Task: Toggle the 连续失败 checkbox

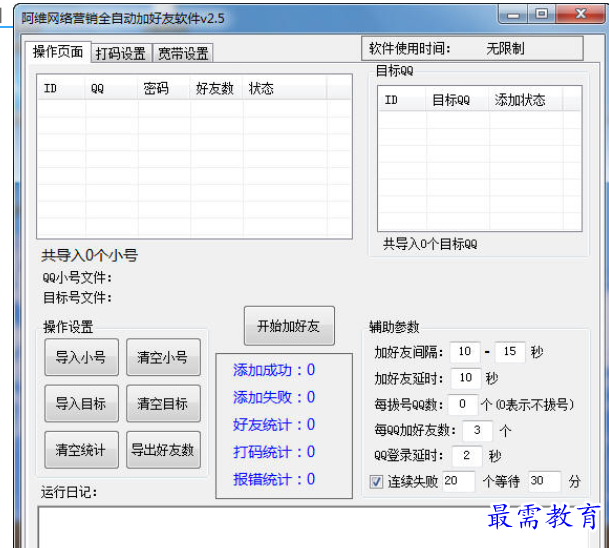Action: tap(376, 482)
